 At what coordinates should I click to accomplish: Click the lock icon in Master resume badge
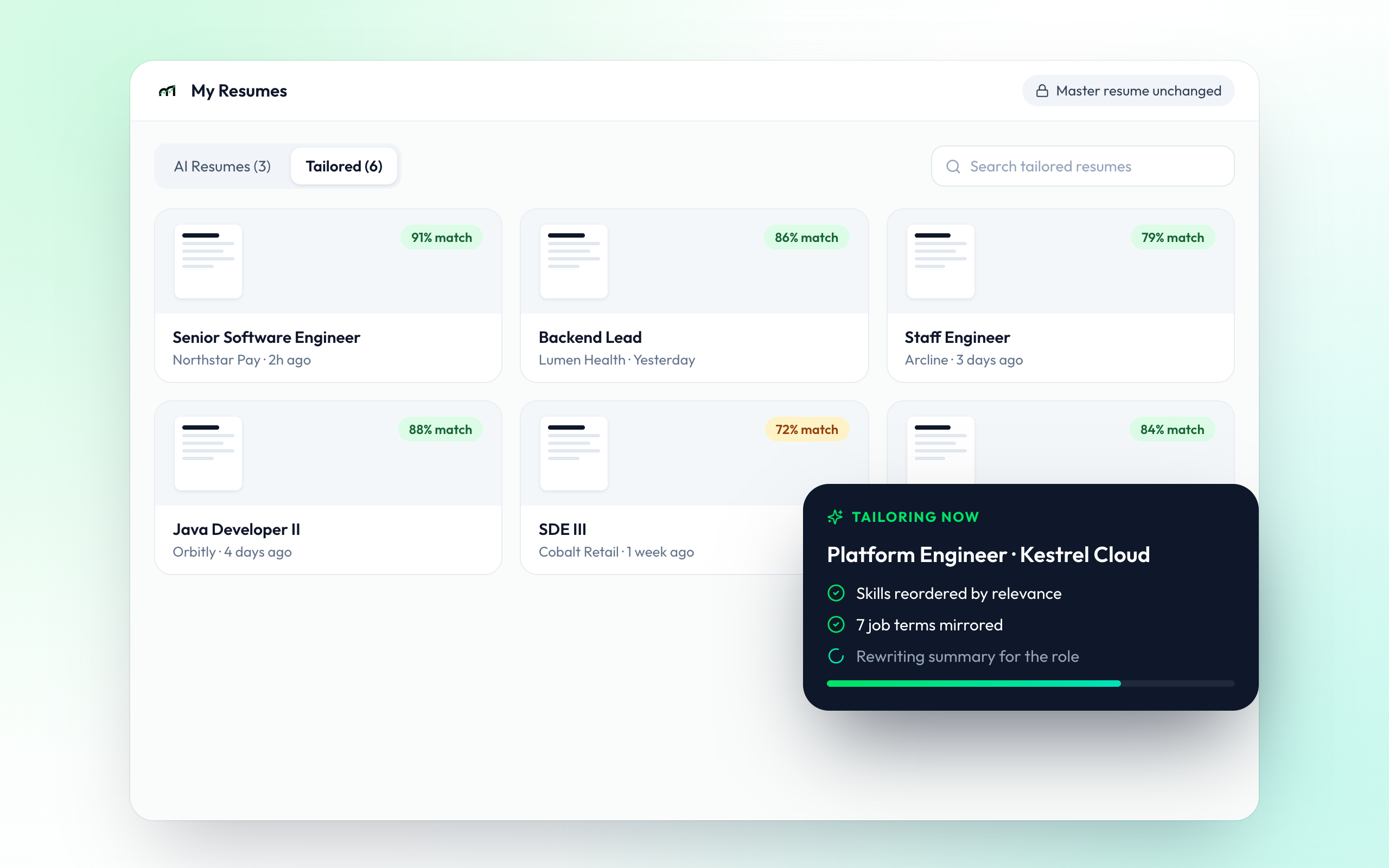coord(1042,91)
